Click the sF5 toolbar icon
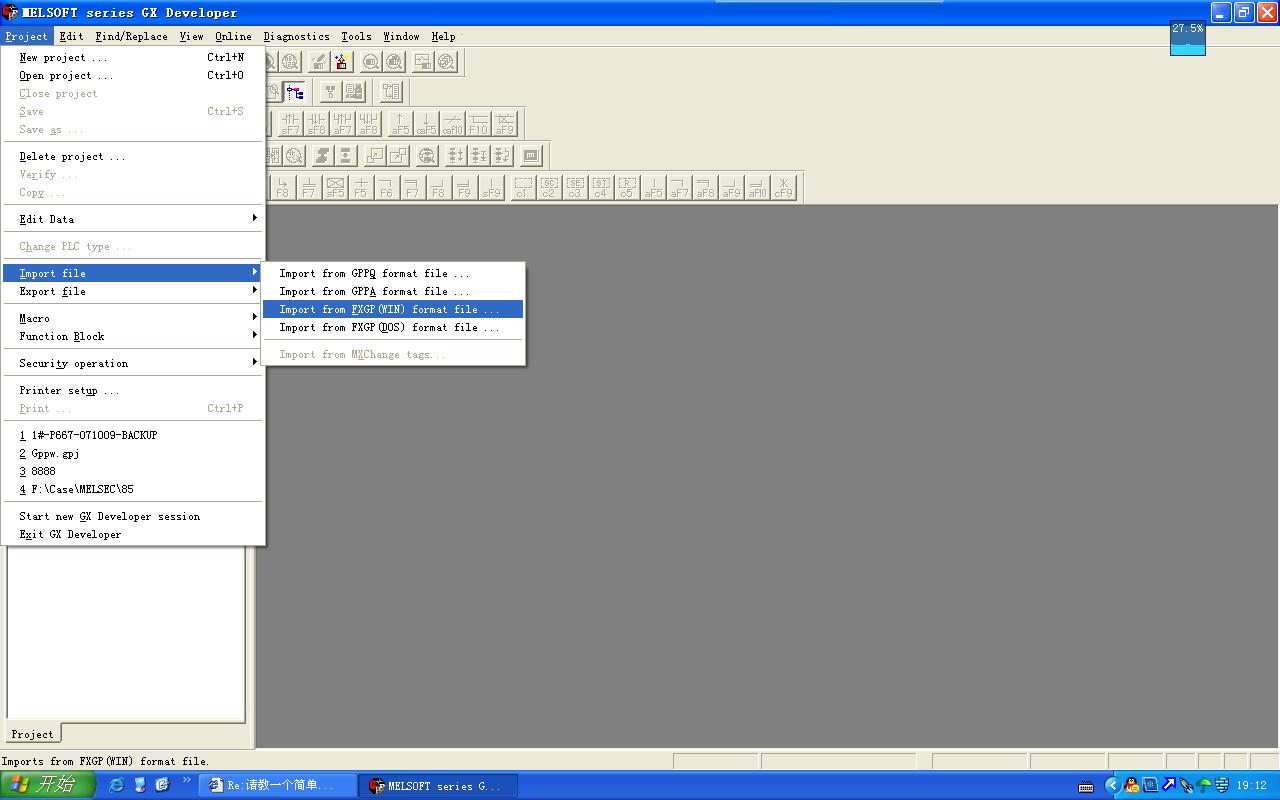This screenshot has height=800, width=1280. 335,187
